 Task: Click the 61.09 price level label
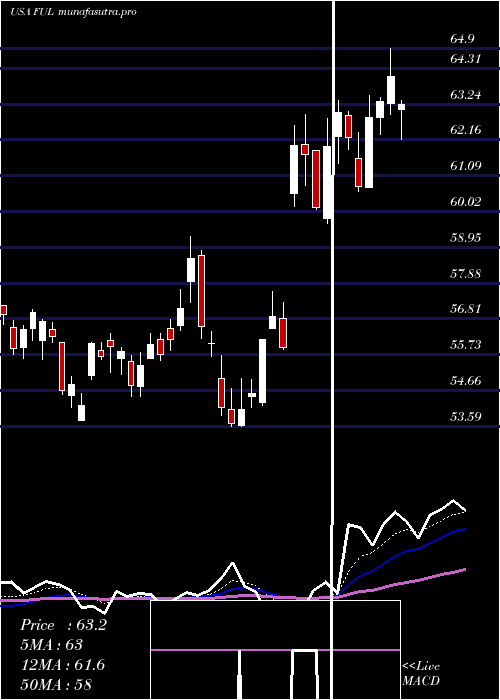466,166
